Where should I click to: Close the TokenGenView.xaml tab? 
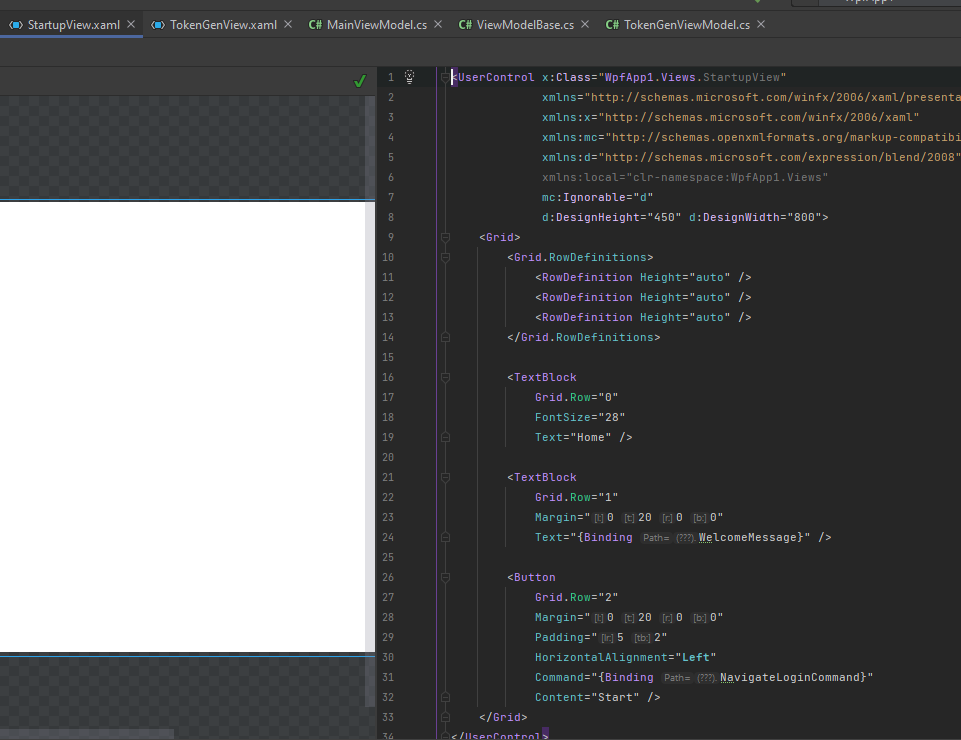(288, 24)
